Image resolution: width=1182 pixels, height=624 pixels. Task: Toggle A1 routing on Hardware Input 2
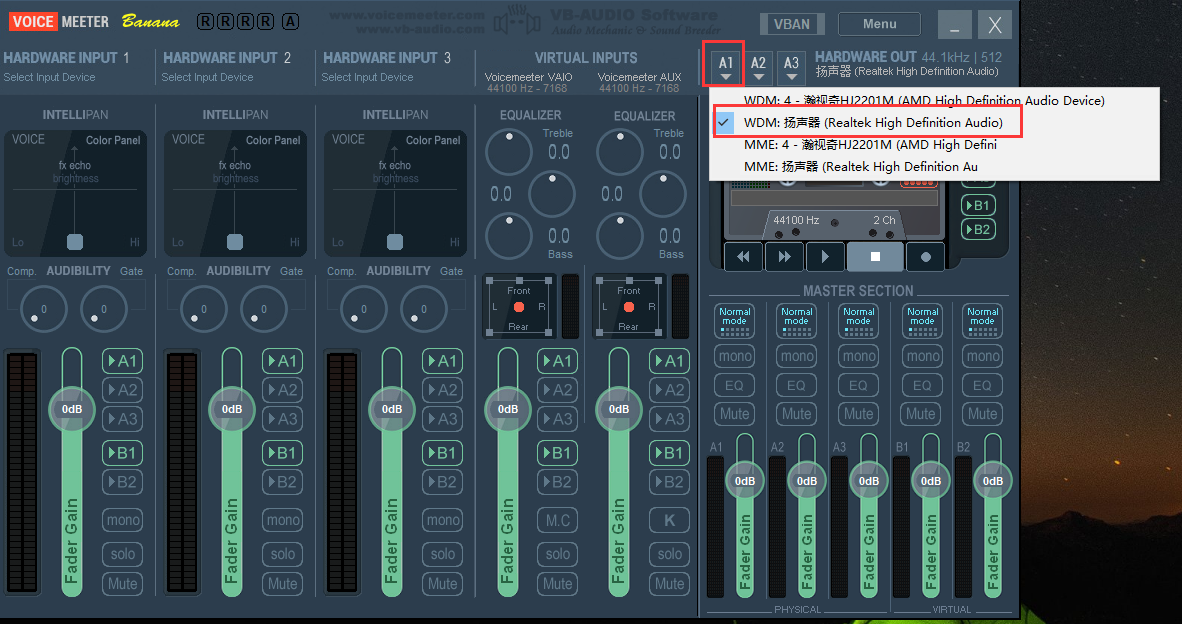[283, 361]
